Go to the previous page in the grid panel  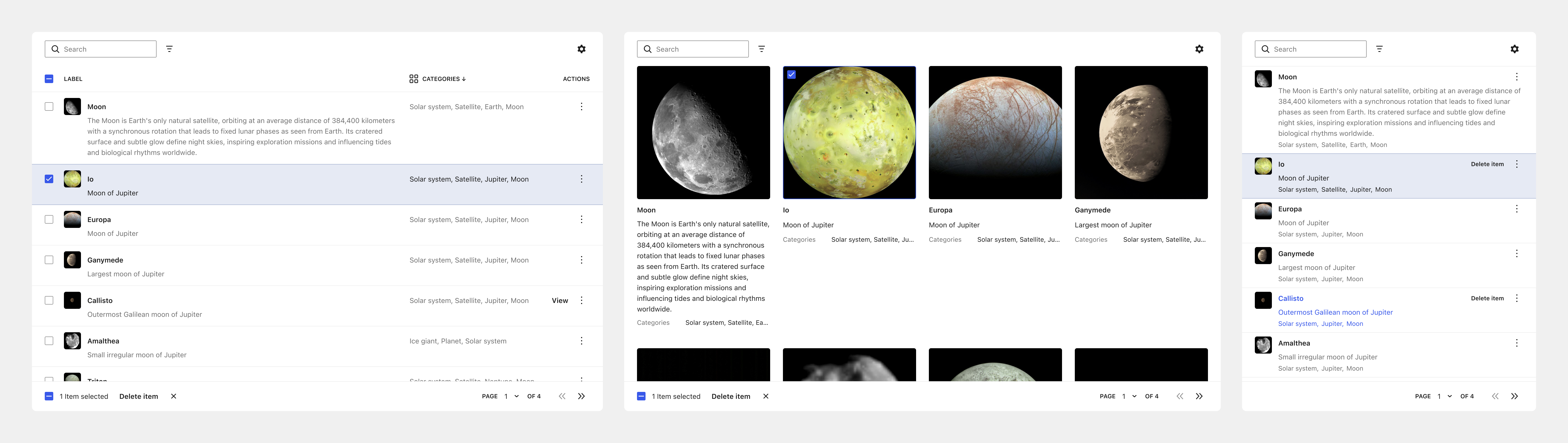tap(1180, 396)
